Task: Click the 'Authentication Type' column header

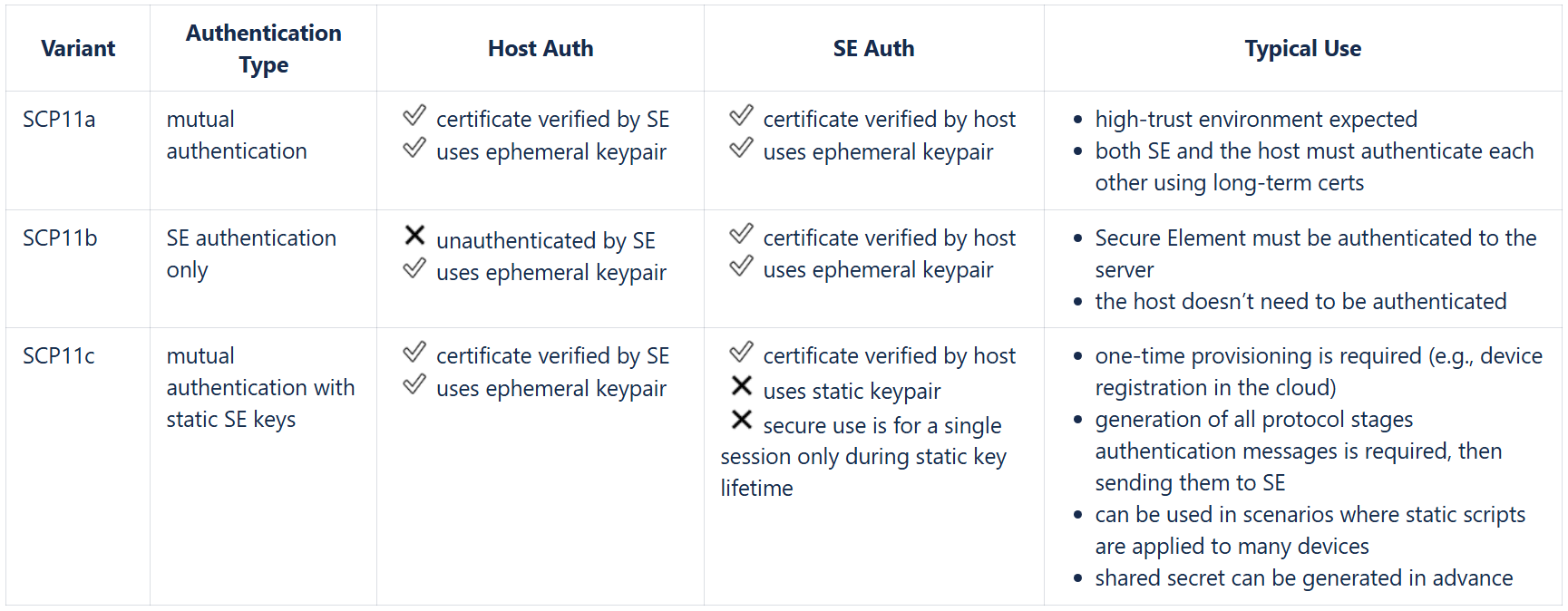Action: point(263,49)
